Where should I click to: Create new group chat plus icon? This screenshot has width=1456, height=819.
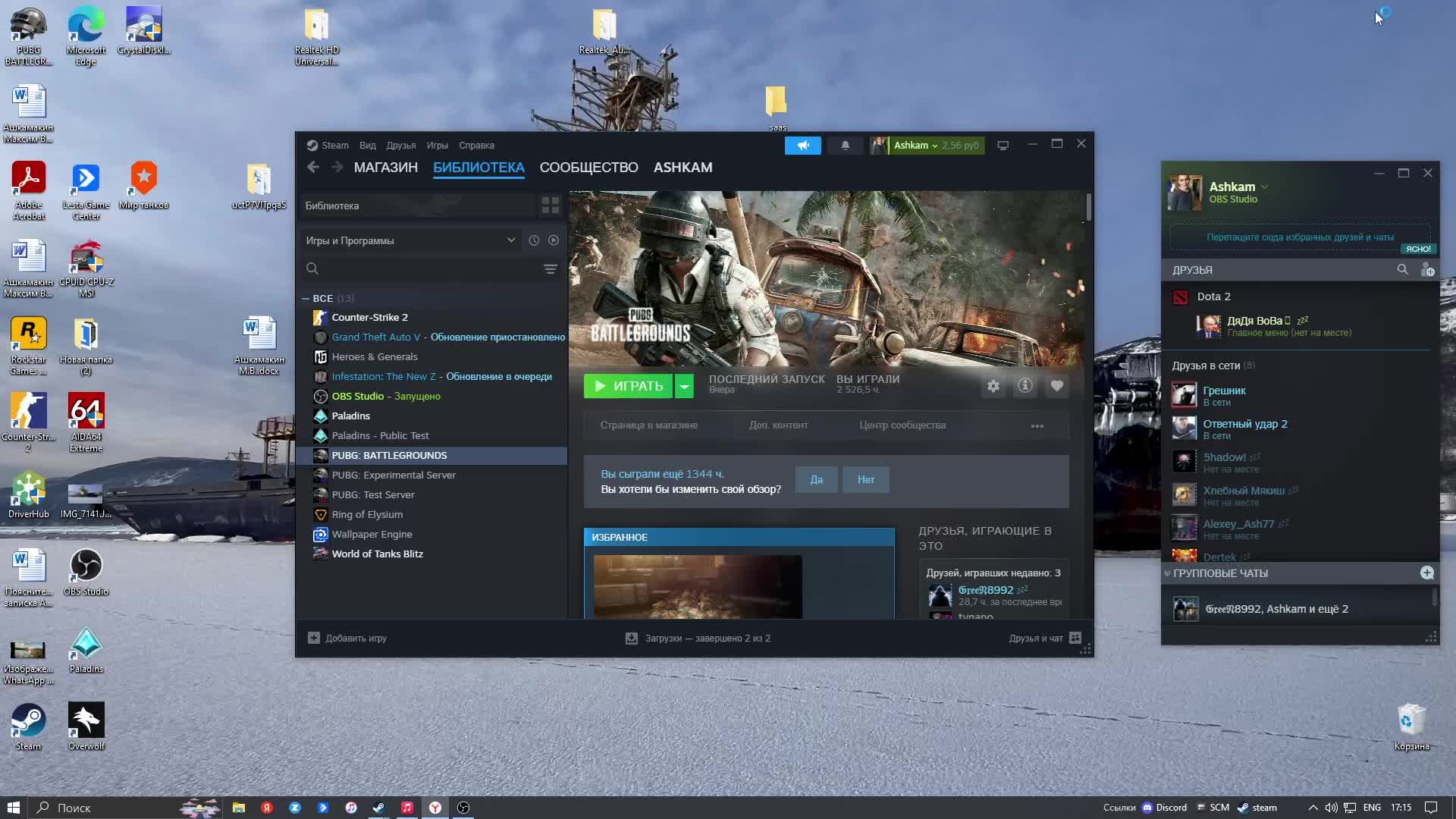tap(1426, 573)
